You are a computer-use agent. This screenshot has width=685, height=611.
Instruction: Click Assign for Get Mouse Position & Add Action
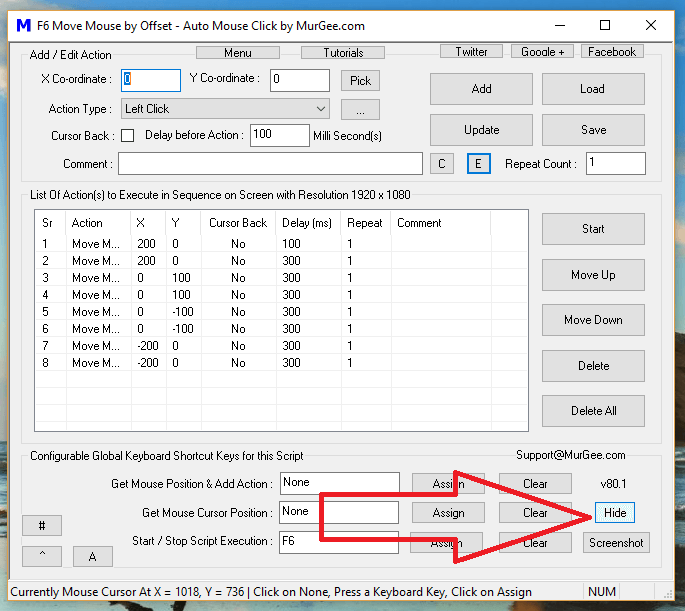tap(448, 484)
